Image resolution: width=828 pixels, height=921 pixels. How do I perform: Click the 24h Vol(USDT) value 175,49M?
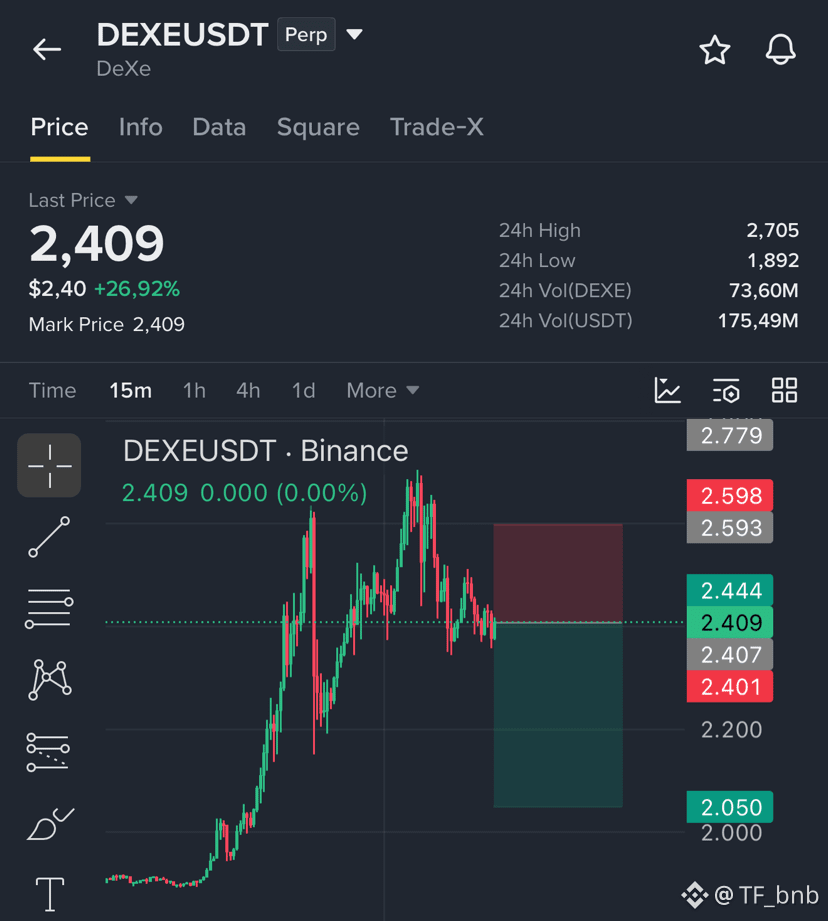click(x=758, y=320)
